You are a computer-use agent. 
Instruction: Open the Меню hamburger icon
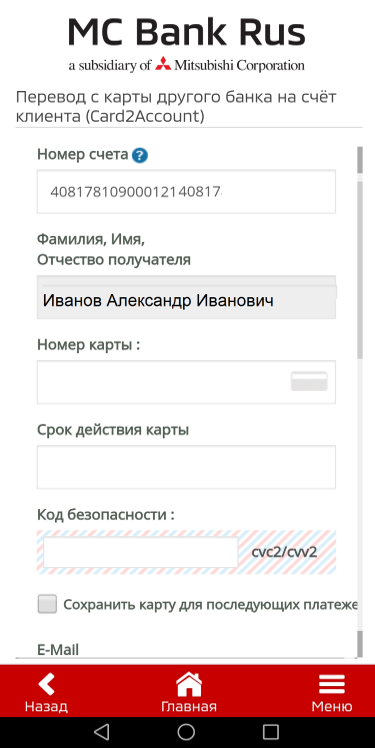[x=332, y=685]
